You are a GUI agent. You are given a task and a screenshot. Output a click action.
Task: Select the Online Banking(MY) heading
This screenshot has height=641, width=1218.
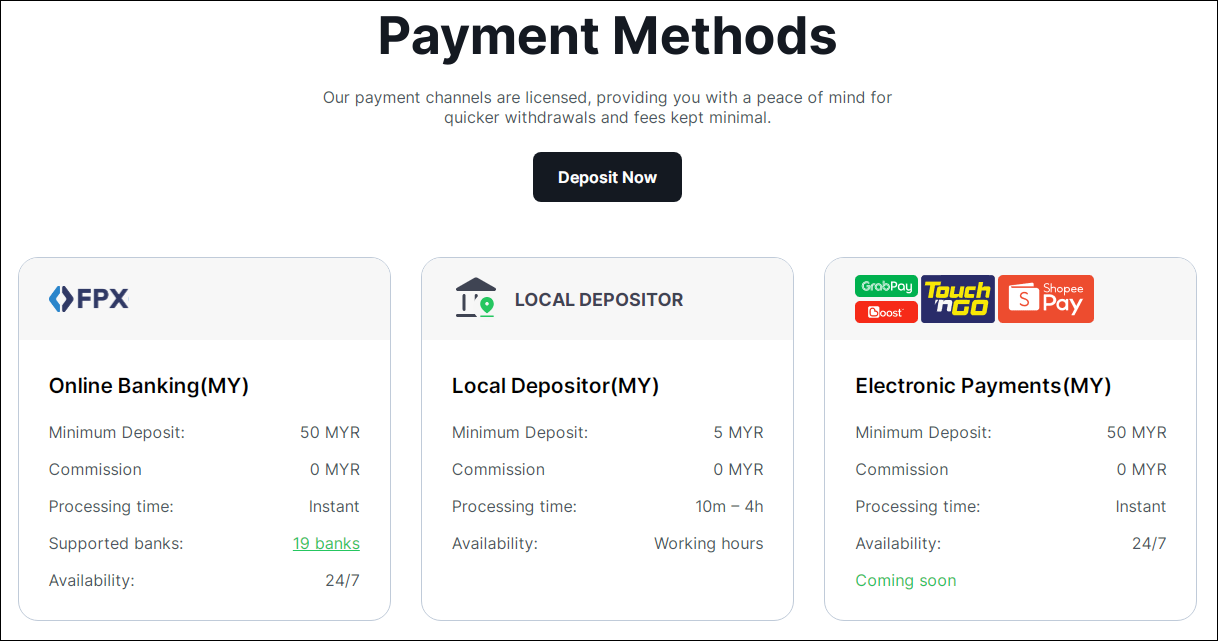(149, 386)
